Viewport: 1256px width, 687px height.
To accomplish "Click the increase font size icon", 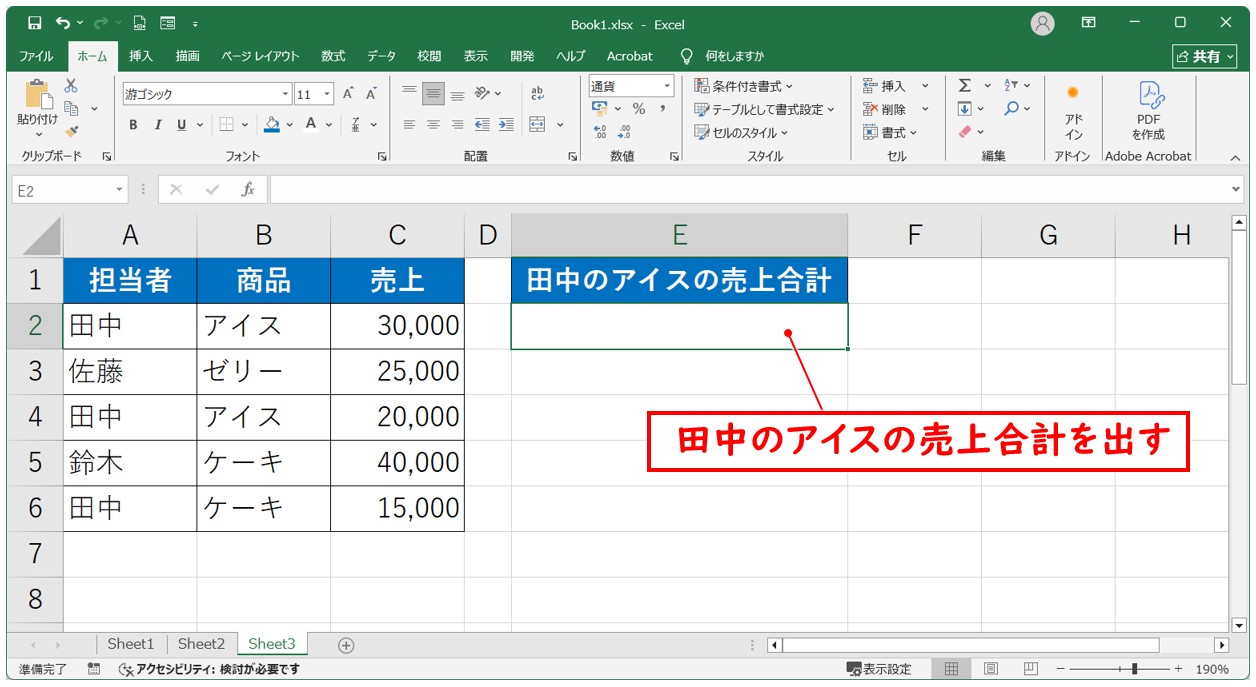I will pyautogui.click(x=349, y=94).
